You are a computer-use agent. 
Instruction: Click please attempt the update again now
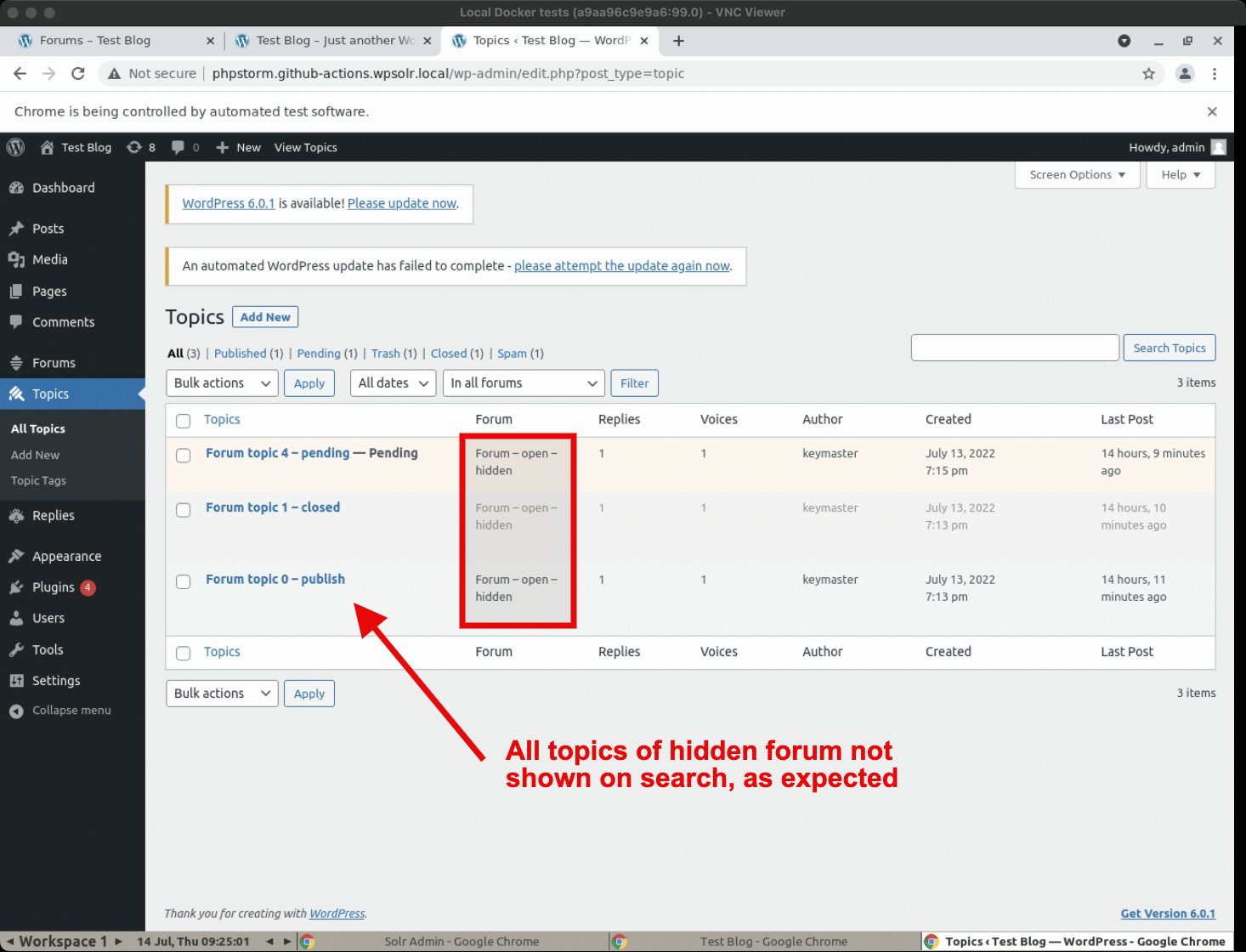point(621,266)
